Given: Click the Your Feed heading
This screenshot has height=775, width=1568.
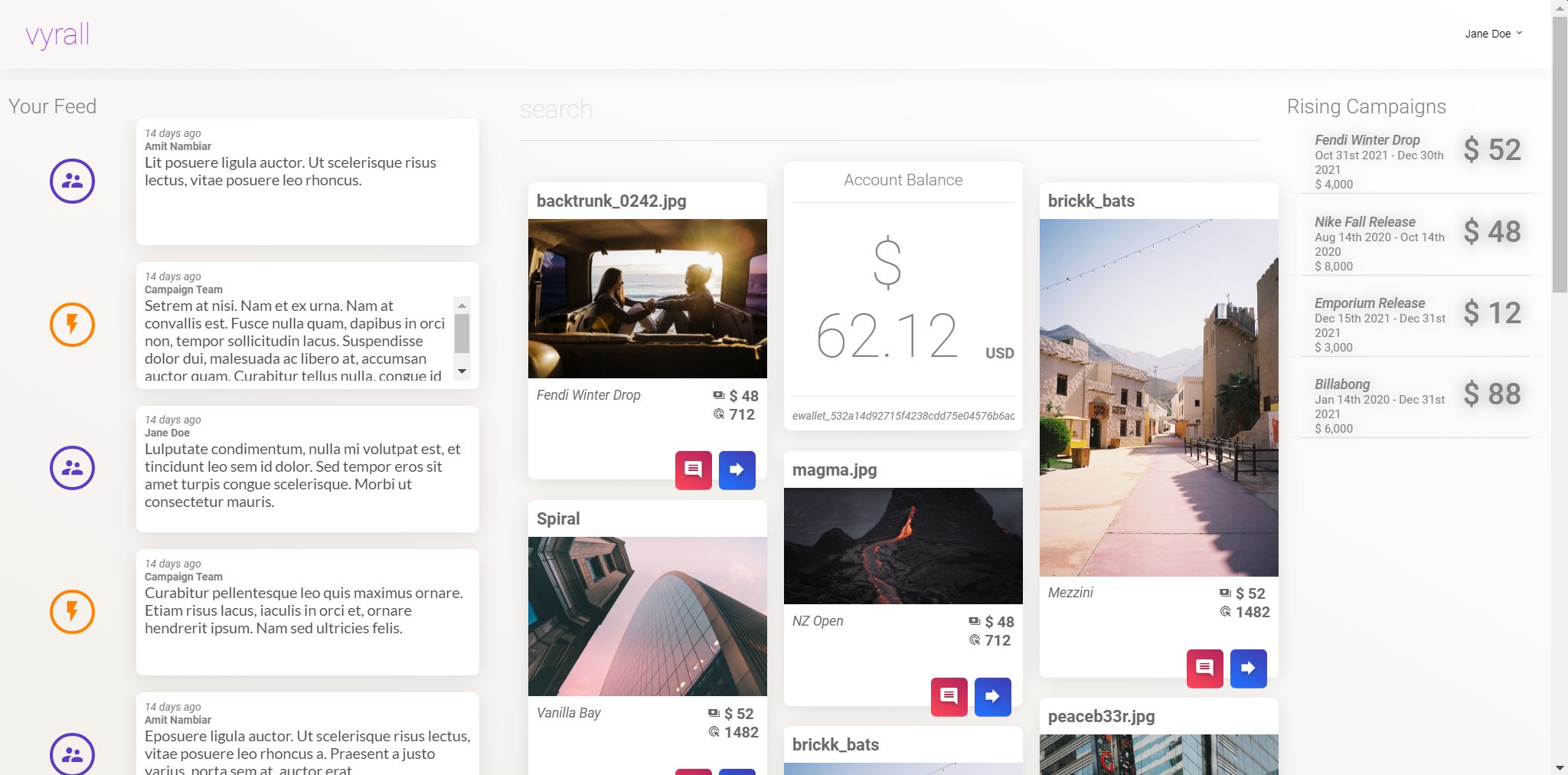Looking at the screenshot, I should click(52, 106).
